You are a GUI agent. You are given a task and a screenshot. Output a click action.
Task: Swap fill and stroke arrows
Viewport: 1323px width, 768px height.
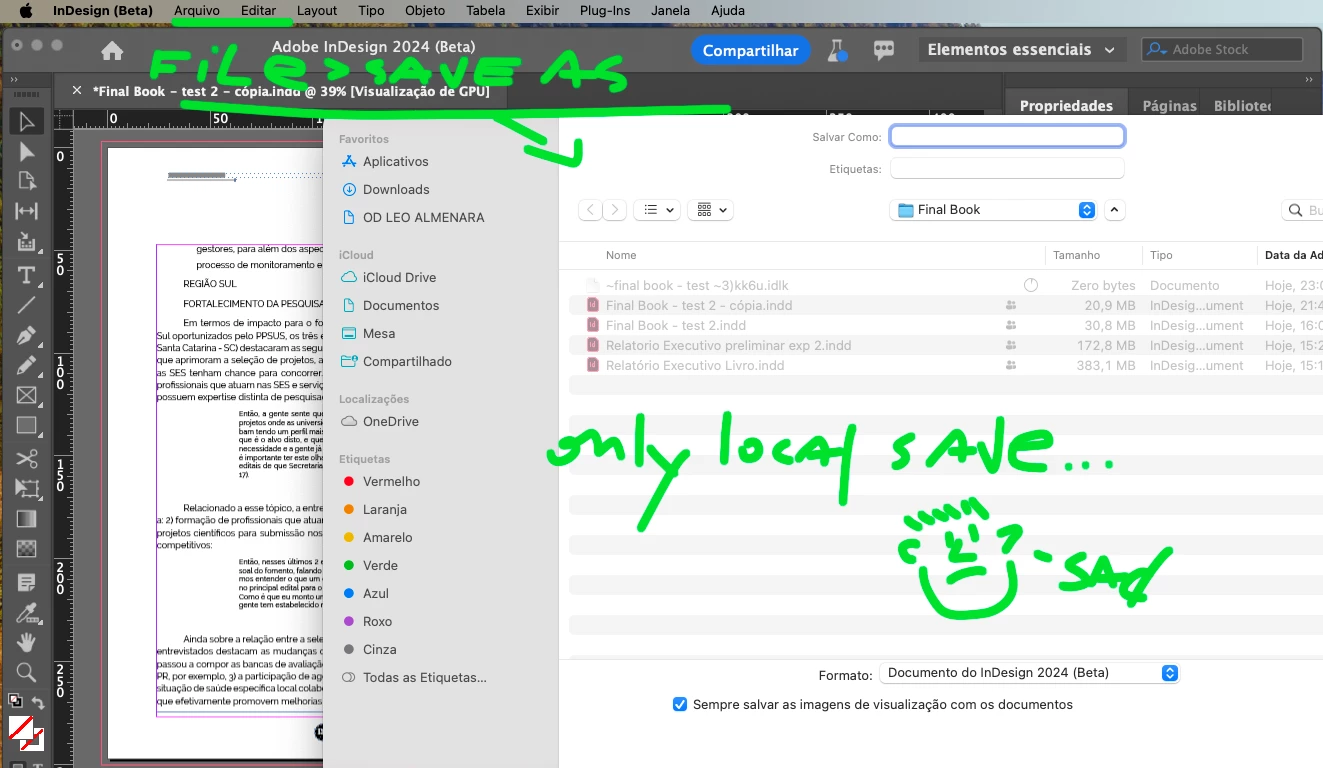coord(38,703)
